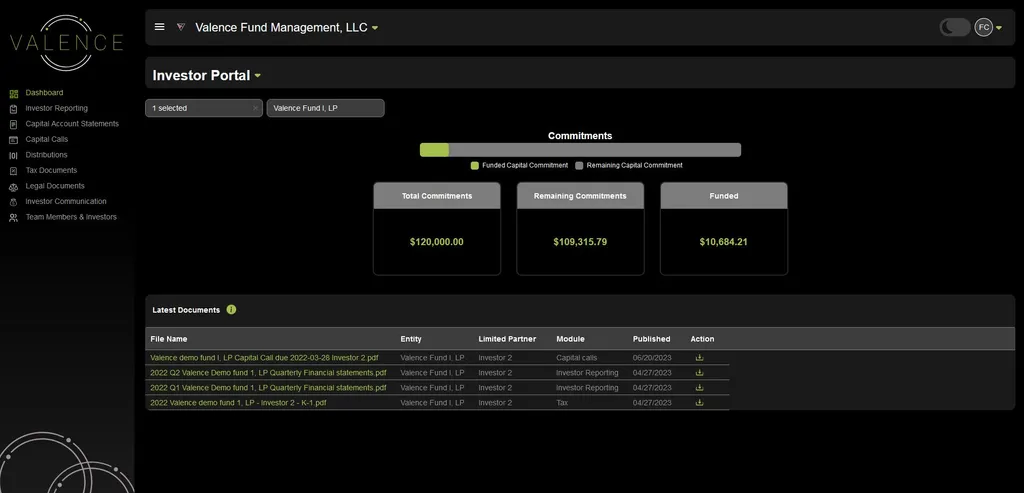This screenshot has width=1024, height=493.
Task: Click the Valence logo in sidebar
Action: [x=66, y=42]
